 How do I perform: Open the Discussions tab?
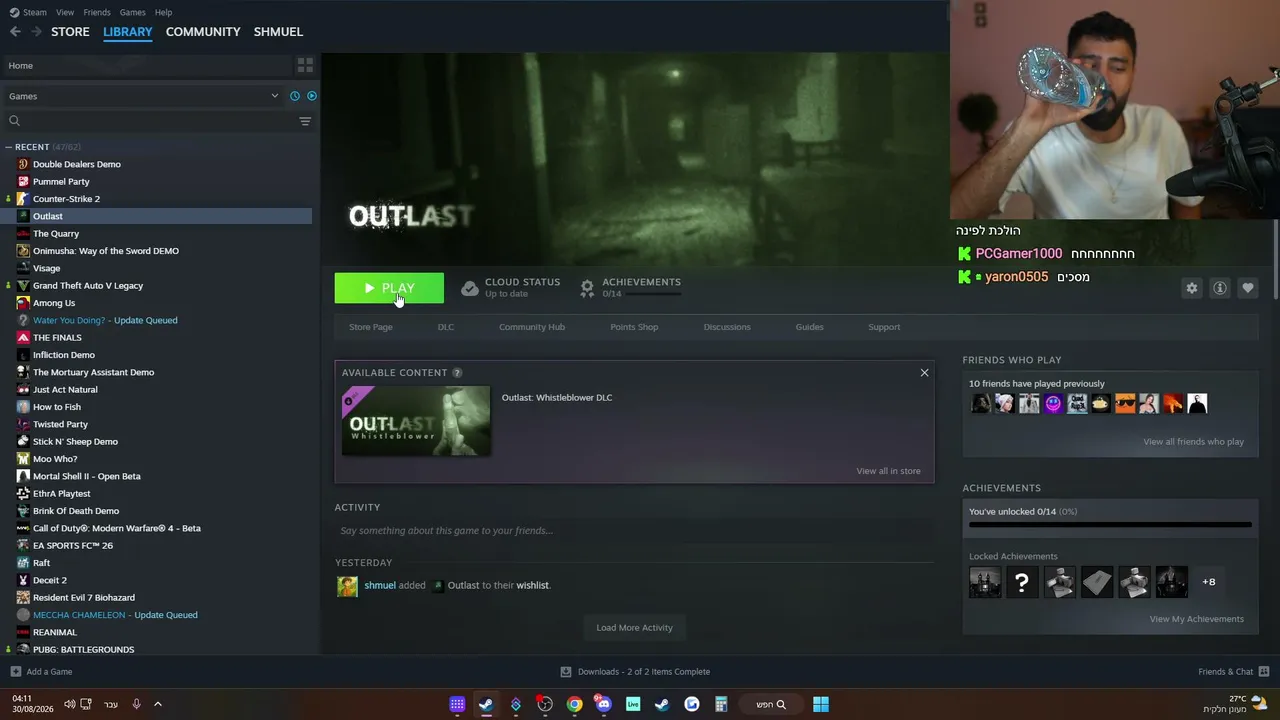(x=727, y=327)
